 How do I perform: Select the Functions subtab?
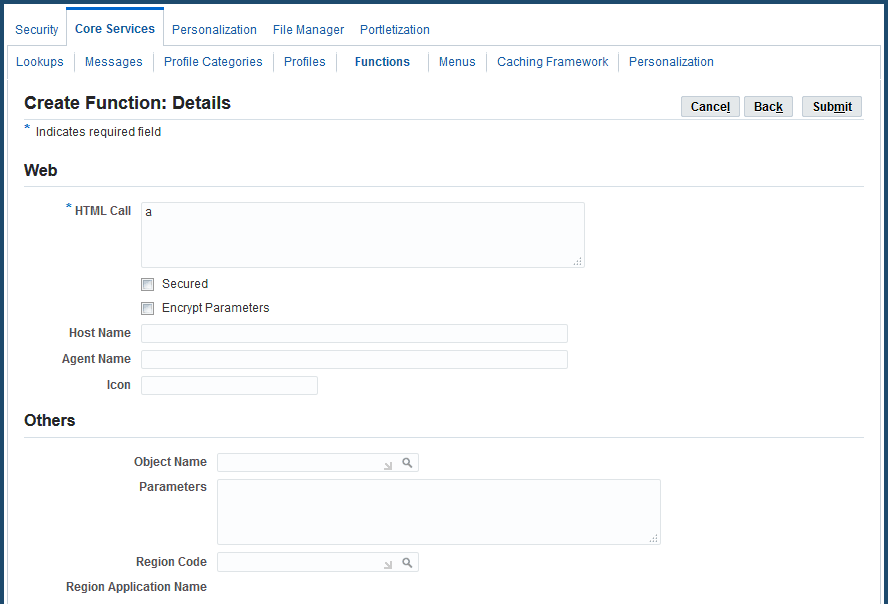(x=382, y=62)
